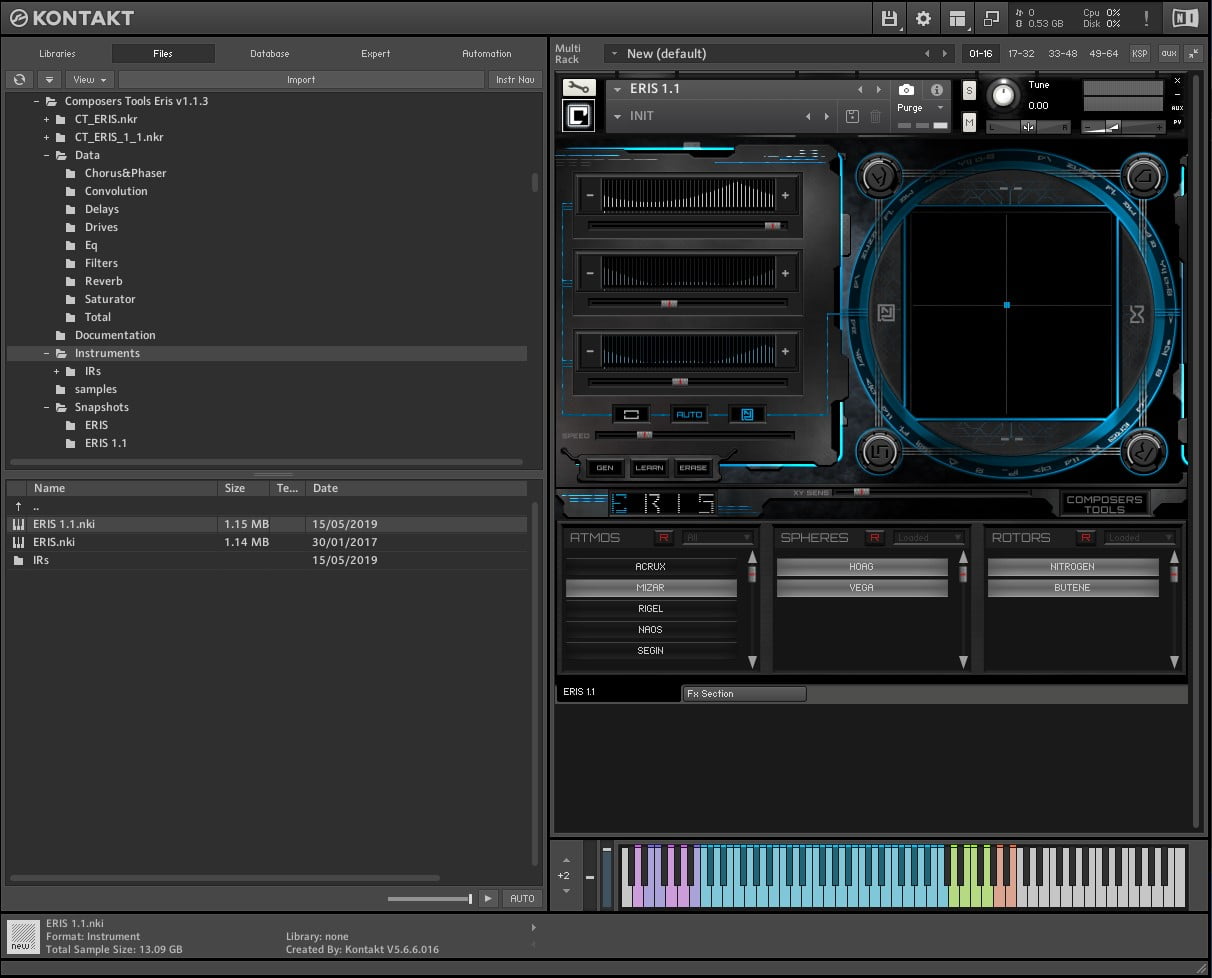The width and height of the screenshot is (1212, 978).
Task: Open the ROTORS Loaded dropdown
Action: 1140,538
